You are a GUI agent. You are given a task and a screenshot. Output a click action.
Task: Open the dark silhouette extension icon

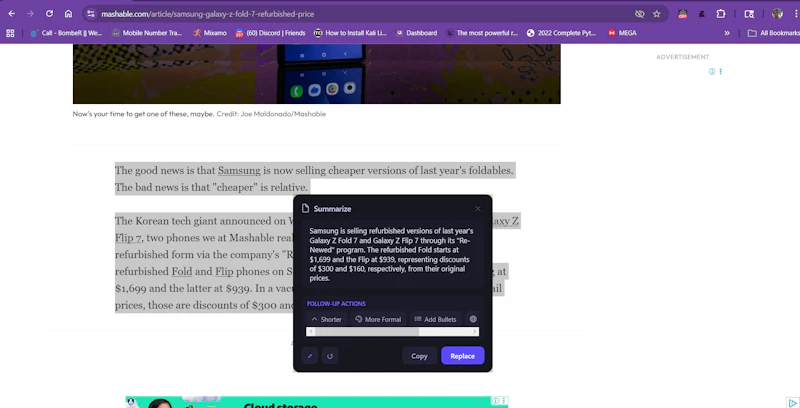(x=702, y=14)
